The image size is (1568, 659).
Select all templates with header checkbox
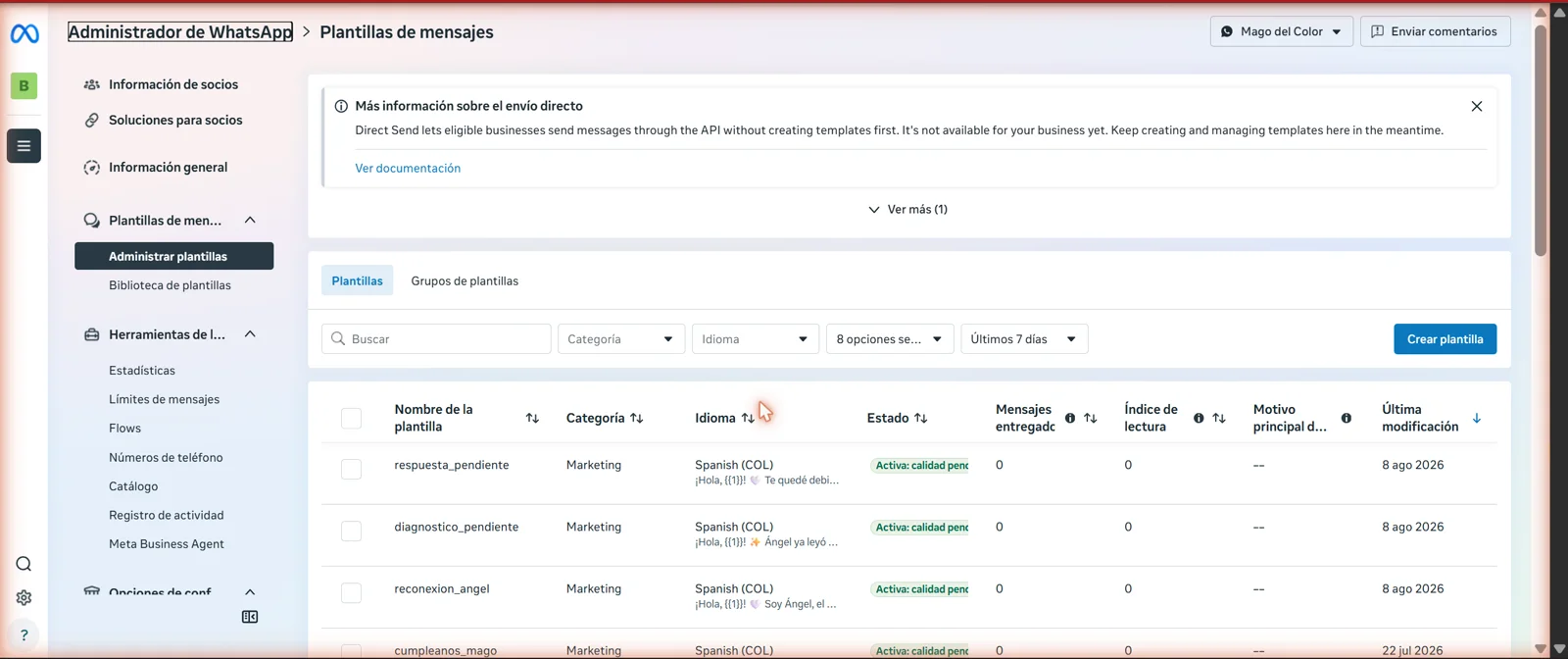tap(351, 418)
